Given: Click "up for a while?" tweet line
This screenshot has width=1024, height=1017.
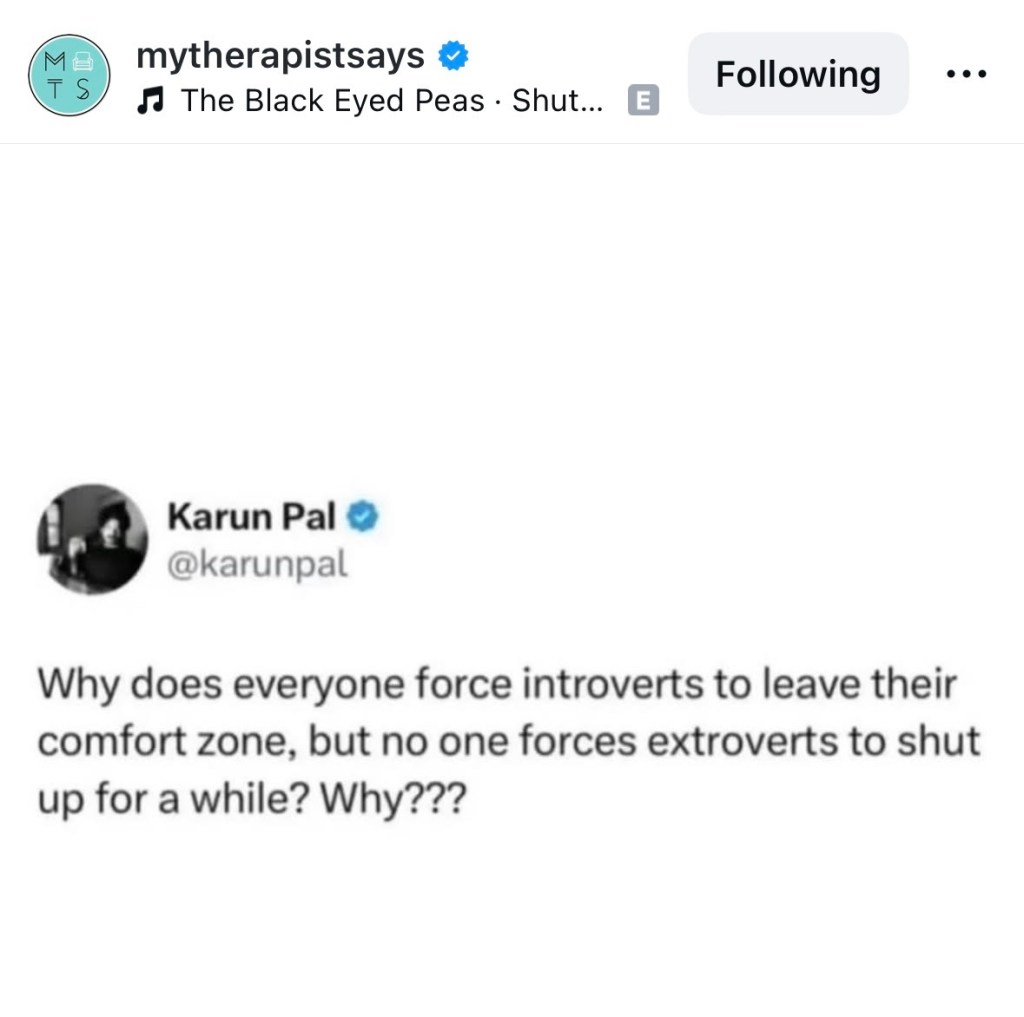Looking at the screenshot, I should pos(173,799).
